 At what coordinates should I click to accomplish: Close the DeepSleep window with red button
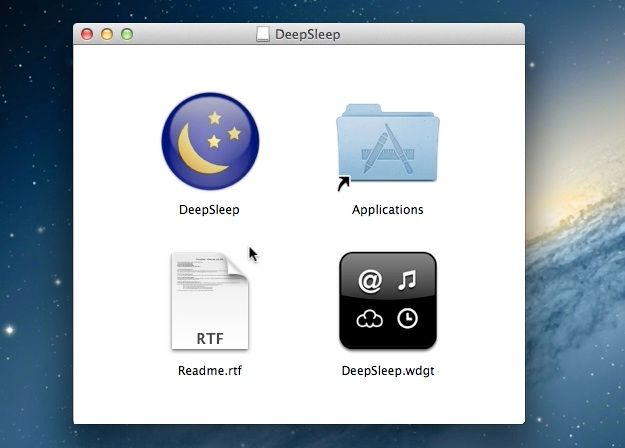87,34
